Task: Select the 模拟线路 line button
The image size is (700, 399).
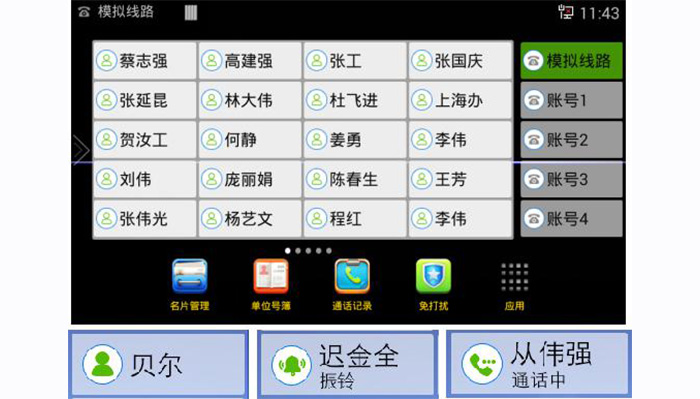Action: pyautogui.click(x=571, y=61)
